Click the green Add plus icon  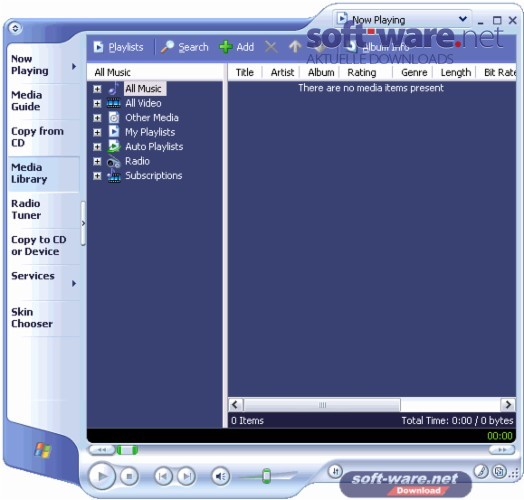[226, 47]
